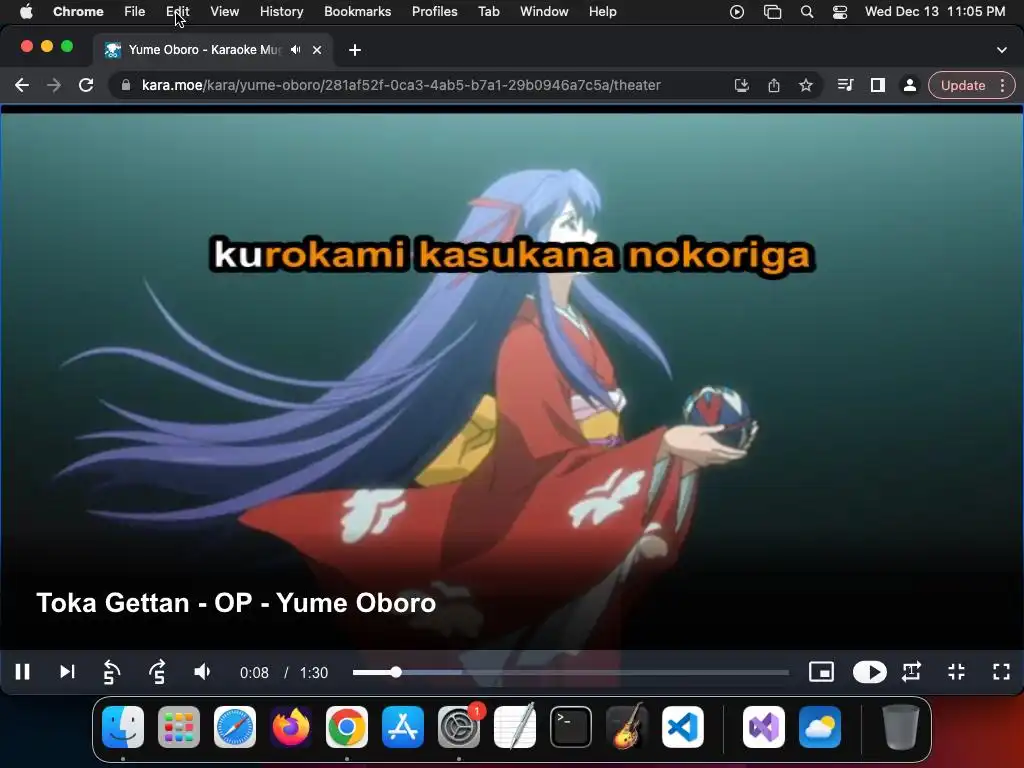
Task: Open the Trash from the Dock
Action: 901,727
